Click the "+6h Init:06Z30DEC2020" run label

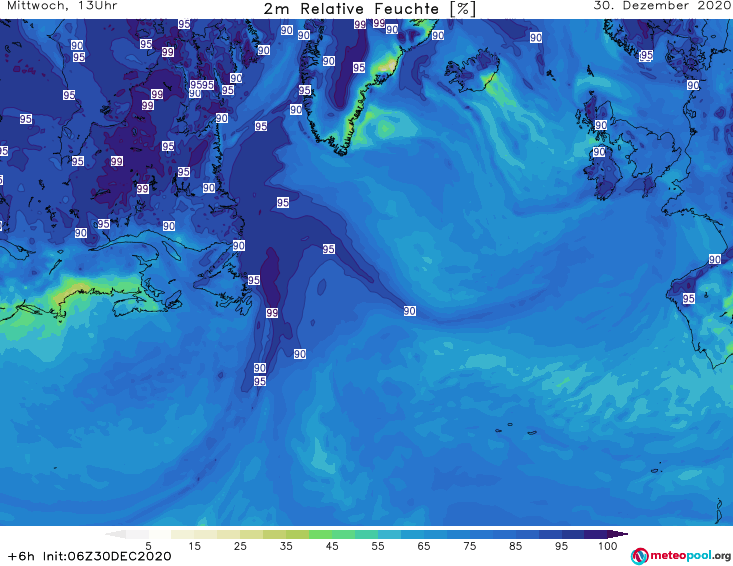coord(89,556)
